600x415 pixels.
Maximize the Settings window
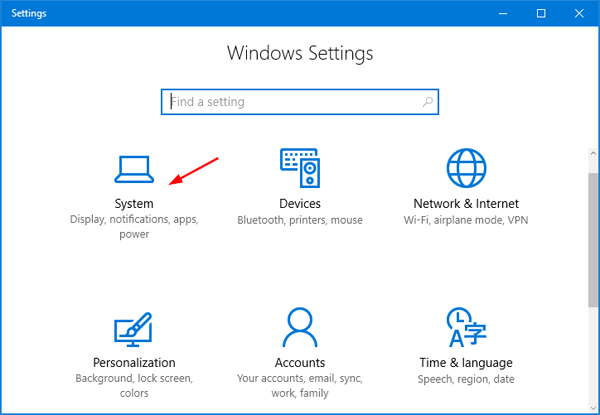tap(541, 13)
